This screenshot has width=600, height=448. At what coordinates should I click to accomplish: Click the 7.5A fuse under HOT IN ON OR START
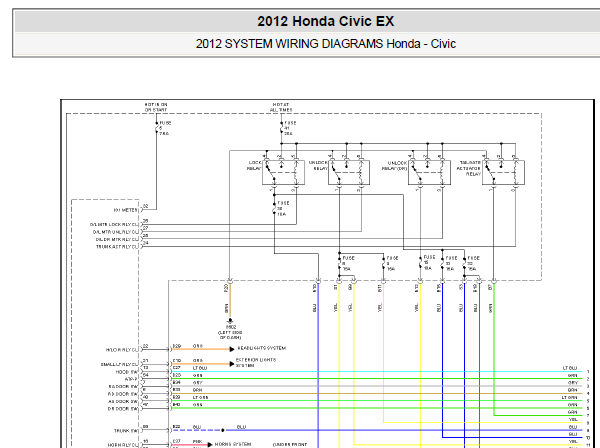pyautogui.click(x=157, y=129)
